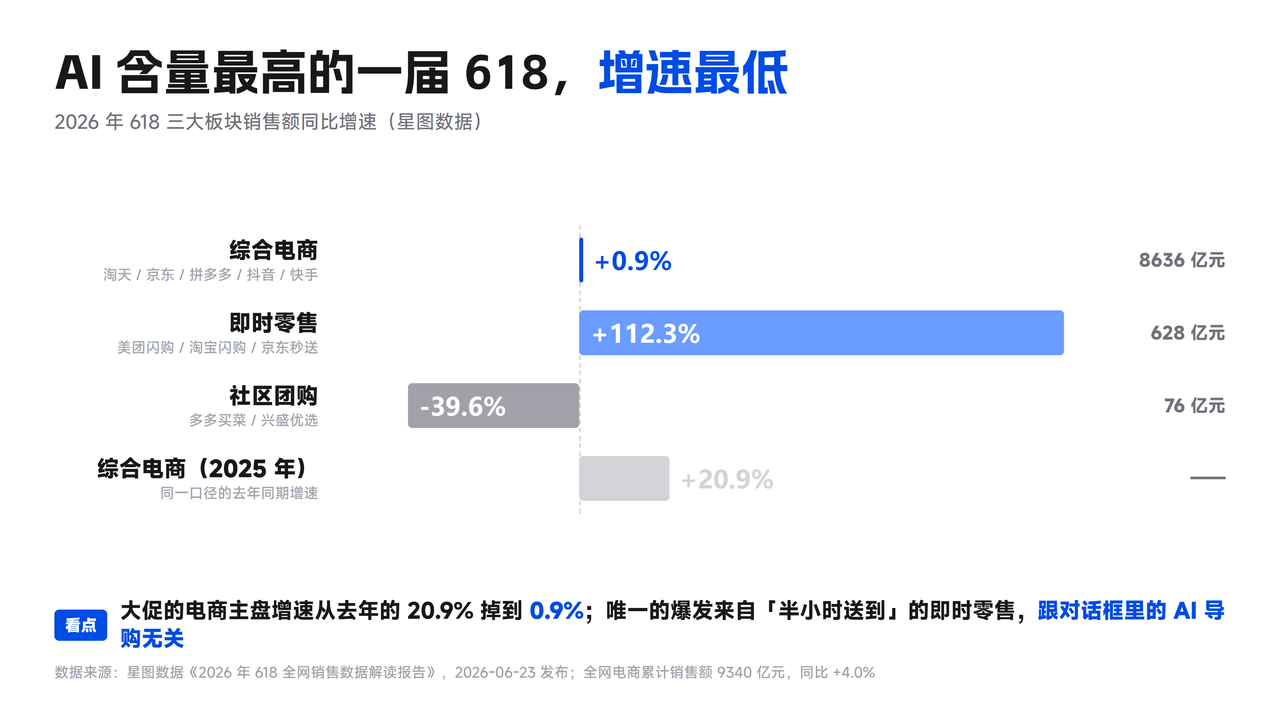Click the 76 亿元 sales figure
This screenshot has height=720, width=1280.
click(x=1195, y=406)
